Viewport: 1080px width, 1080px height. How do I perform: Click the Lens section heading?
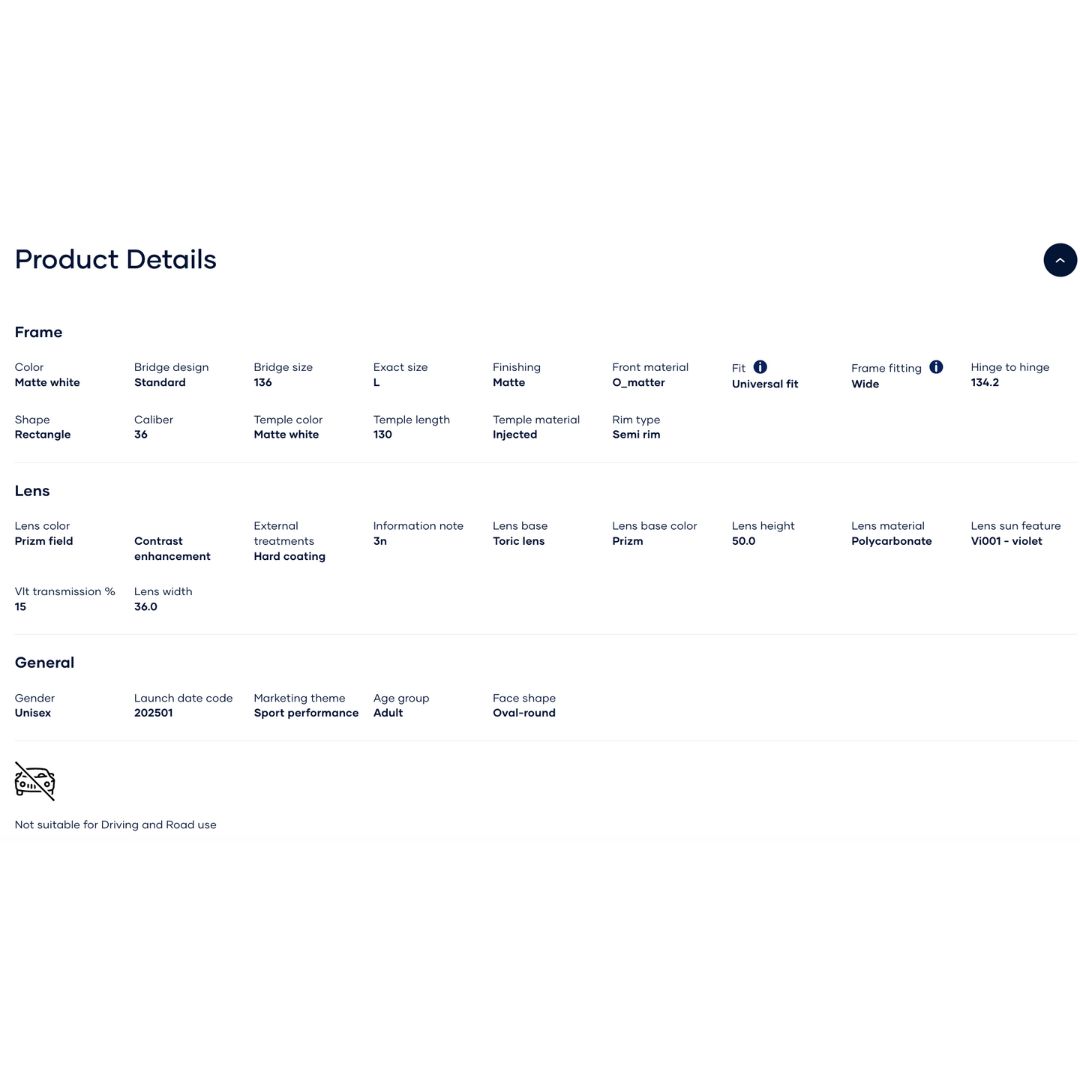pyautogui.click(x=32, y=491)
